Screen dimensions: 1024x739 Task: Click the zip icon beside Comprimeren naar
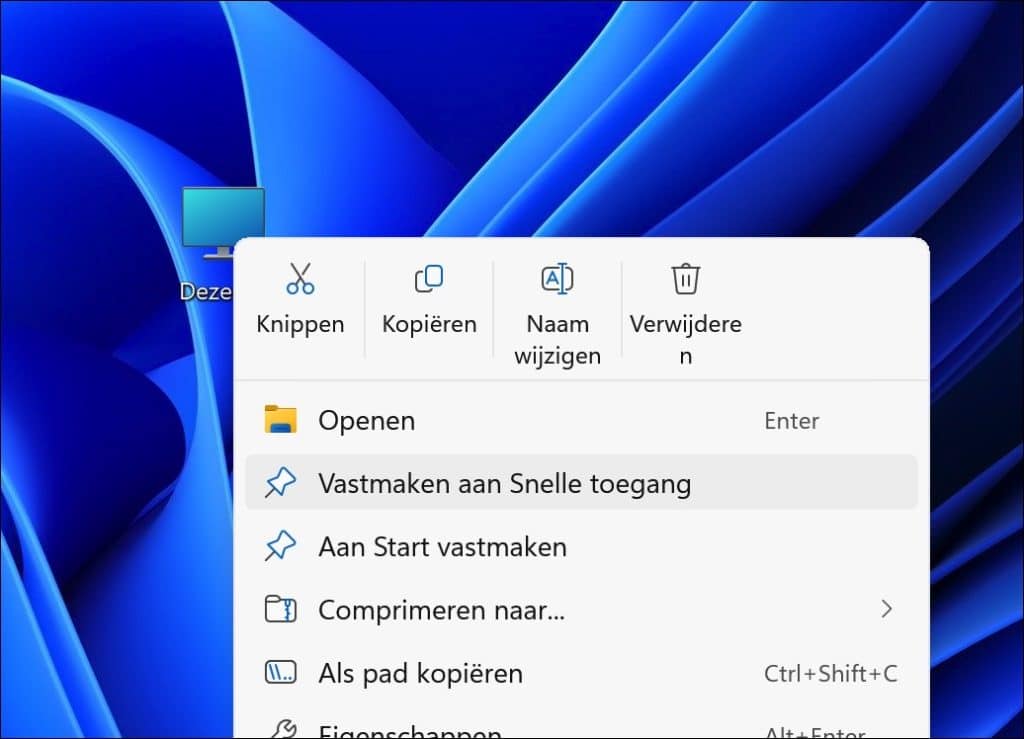point(283,609)
